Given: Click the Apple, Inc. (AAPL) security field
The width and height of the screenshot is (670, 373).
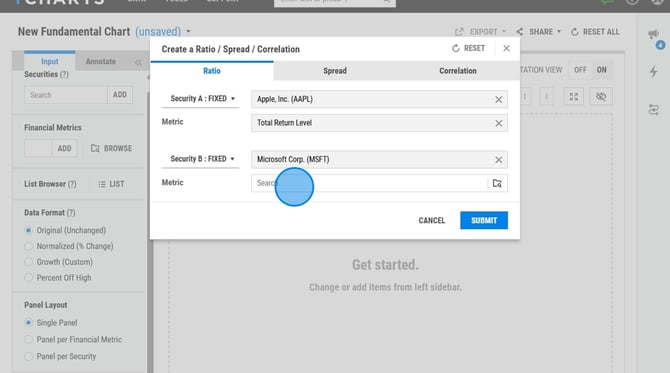Looking at the screenshot, I should (x=379, y=99).
